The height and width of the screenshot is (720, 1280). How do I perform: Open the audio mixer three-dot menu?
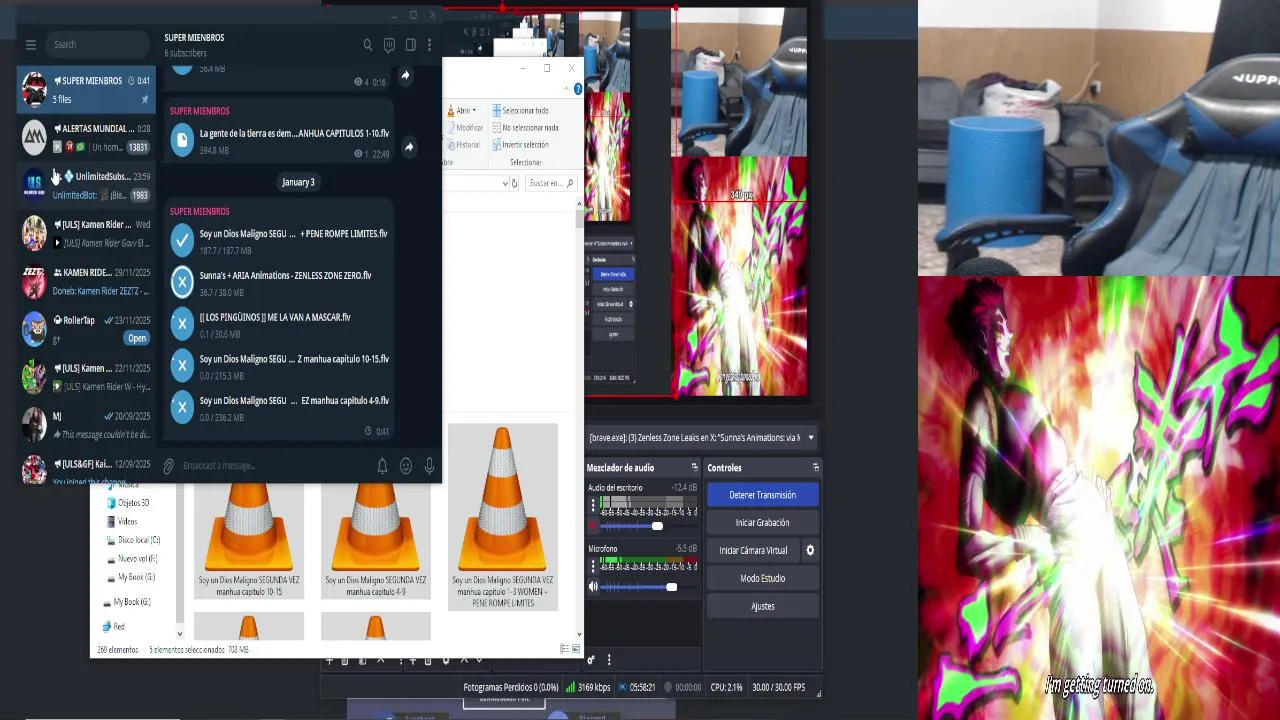pyautogui.click(x=608, y=659)
